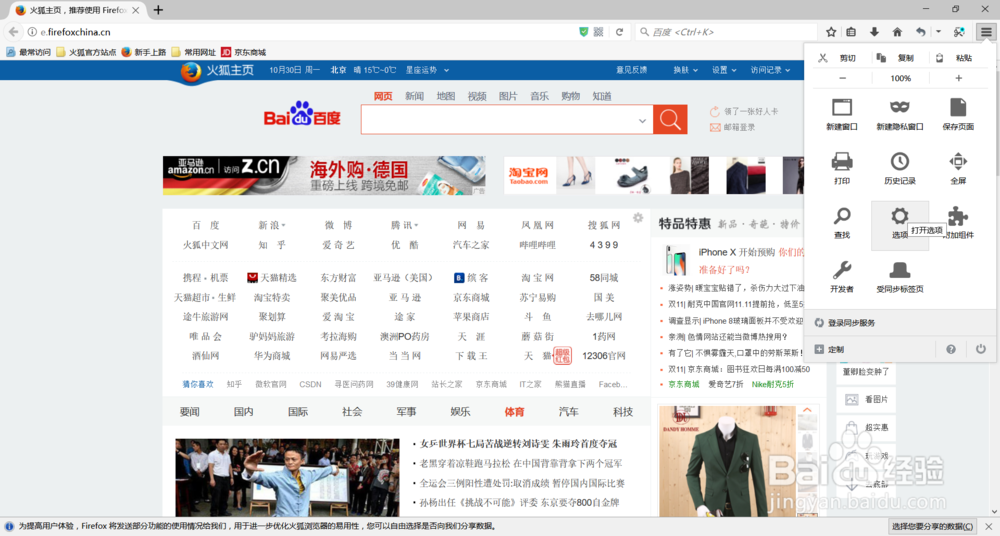Click gear settings icon above site list
The width and height of the screenshot is (1000, 536).
pyautogui.click(x=638, y=218)
